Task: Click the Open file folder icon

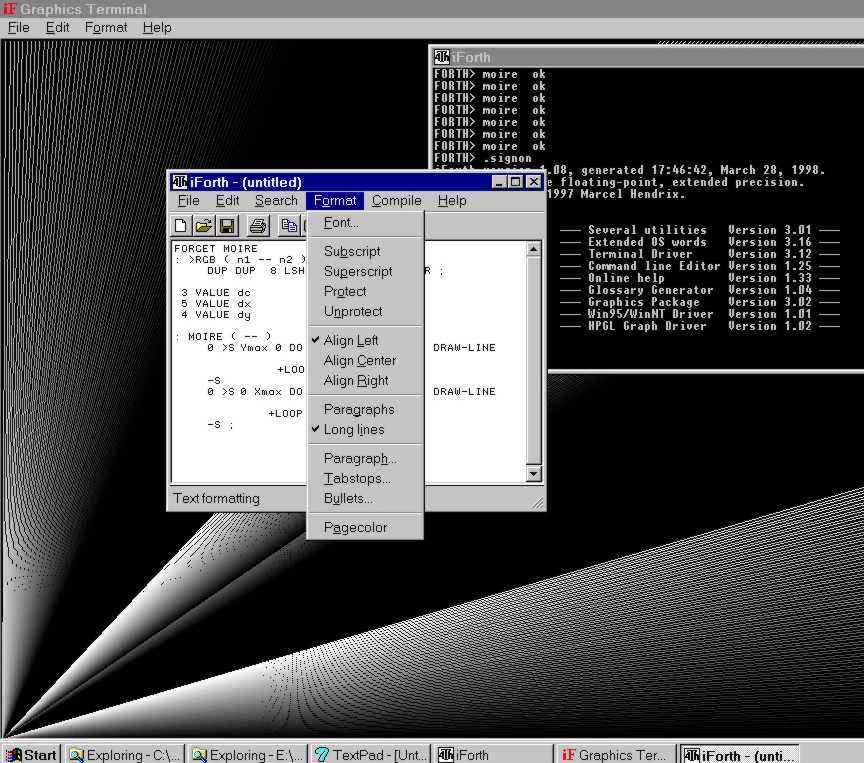Action: pos(203,226)
